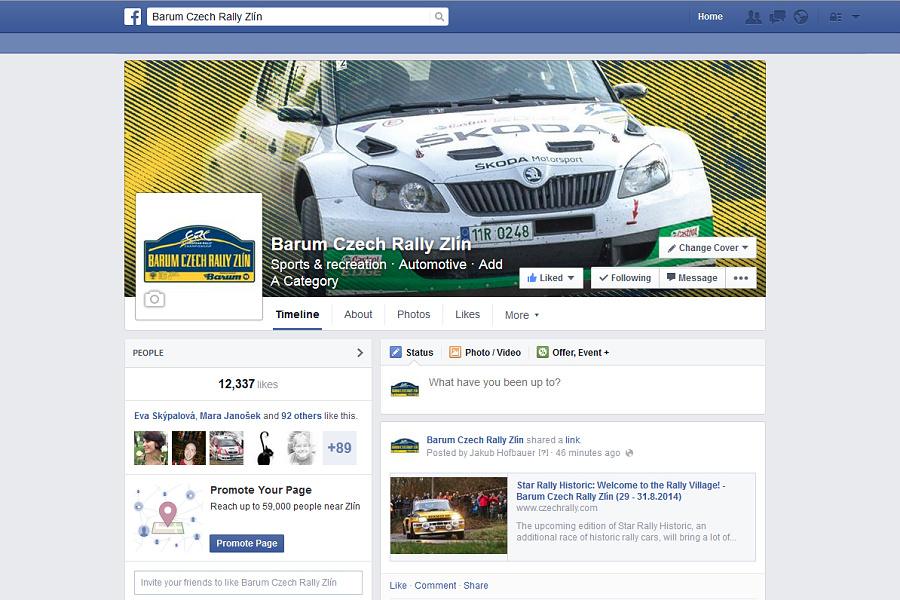
Task: Like the shared link post
Action: [398, 586]
